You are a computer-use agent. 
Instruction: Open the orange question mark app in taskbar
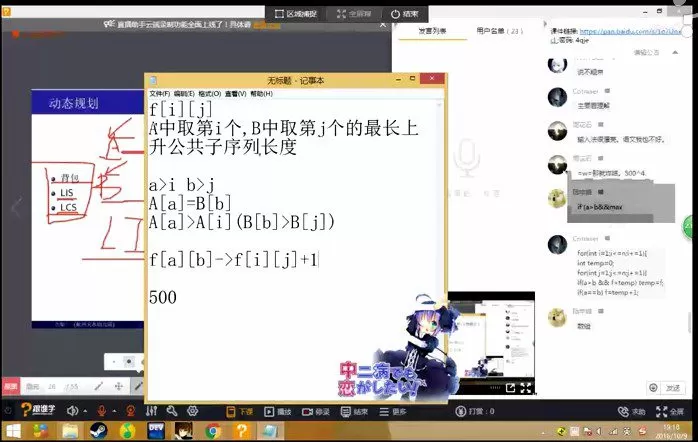tap(242, 430)
